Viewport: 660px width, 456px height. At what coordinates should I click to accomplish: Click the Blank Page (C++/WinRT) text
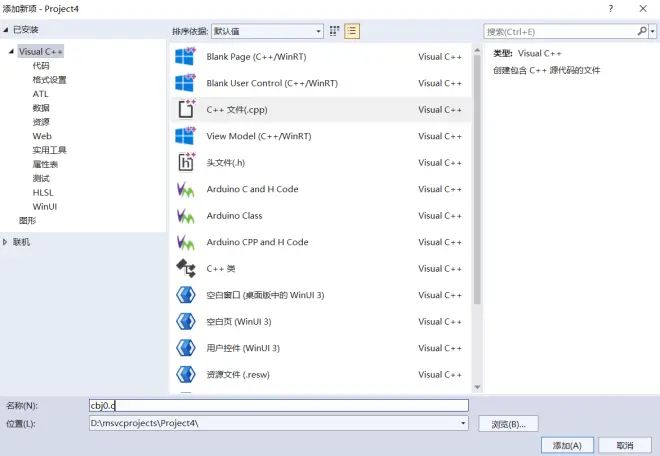(256, 56)
